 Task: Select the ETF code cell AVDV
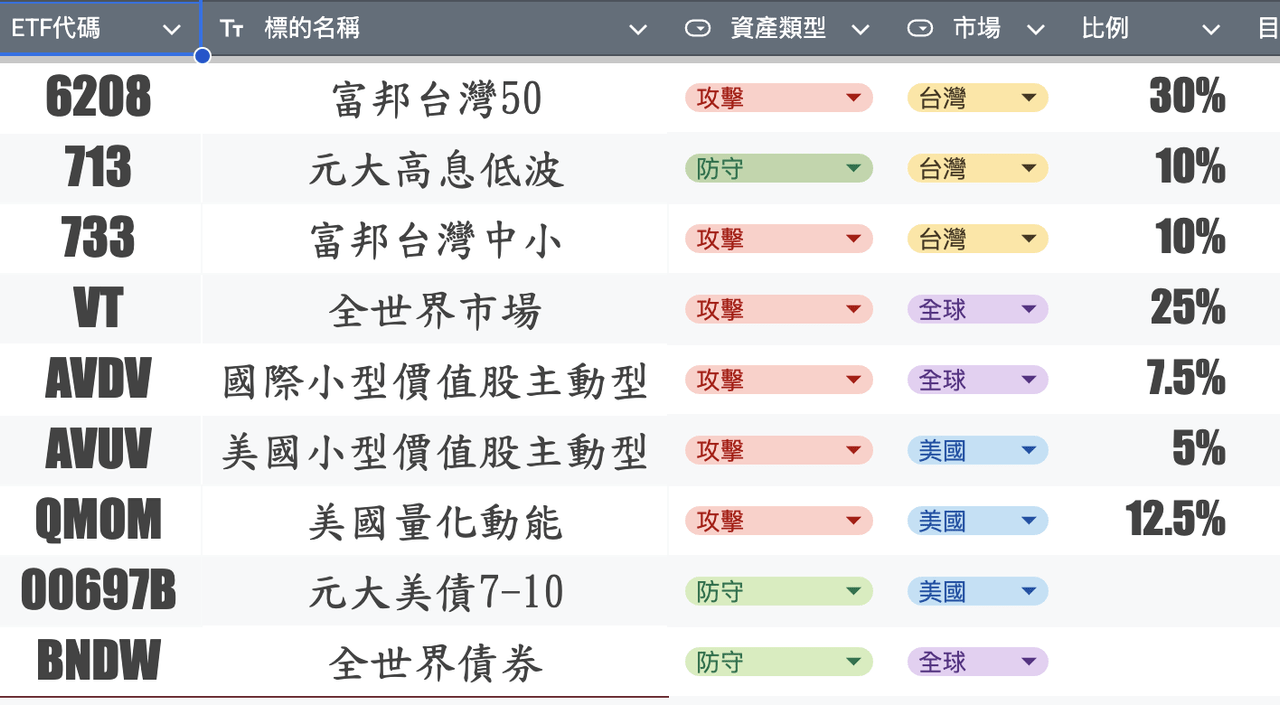100,380
